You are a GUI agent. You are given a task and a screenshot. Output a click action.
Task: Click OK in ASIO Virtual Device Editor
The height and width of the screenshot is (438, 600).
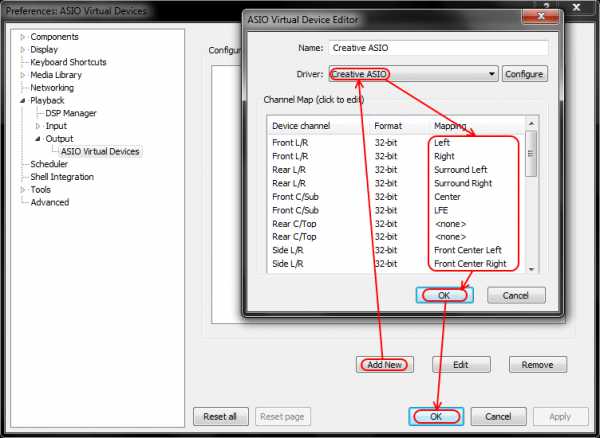[x=444, y=295]
